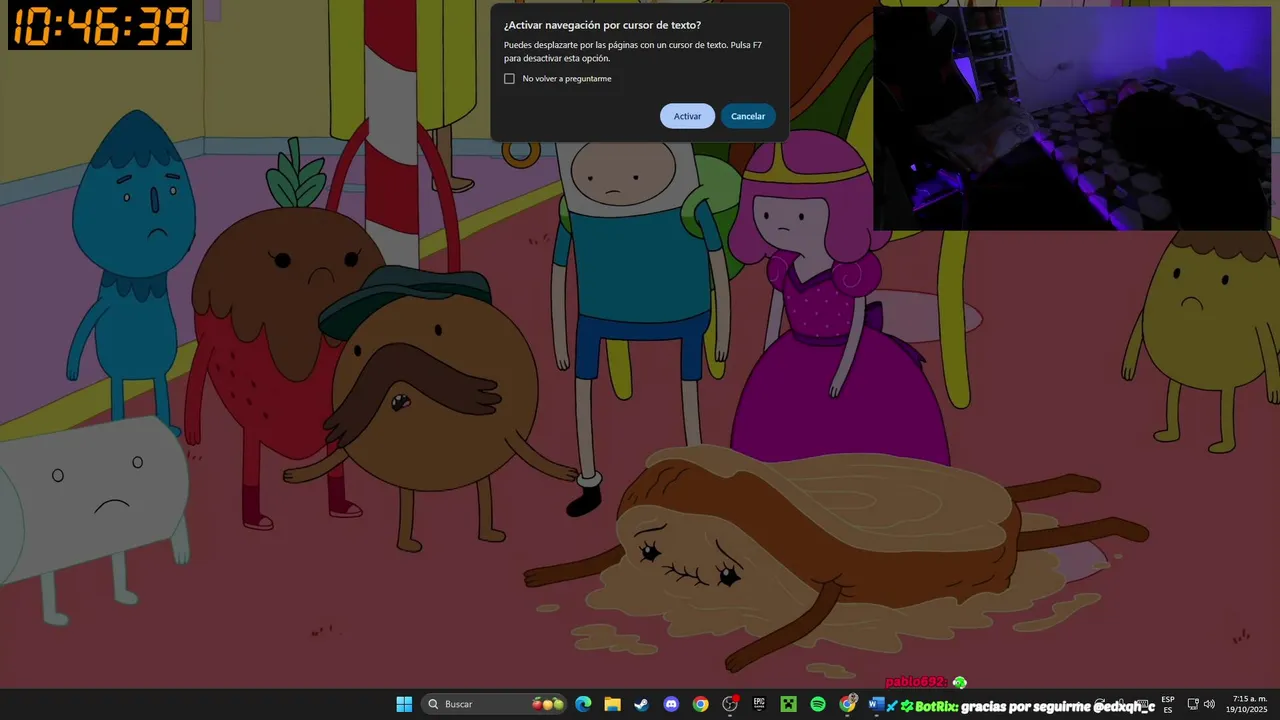
Task: Open the network status tray icon
Action: [x=1192, y=704]
